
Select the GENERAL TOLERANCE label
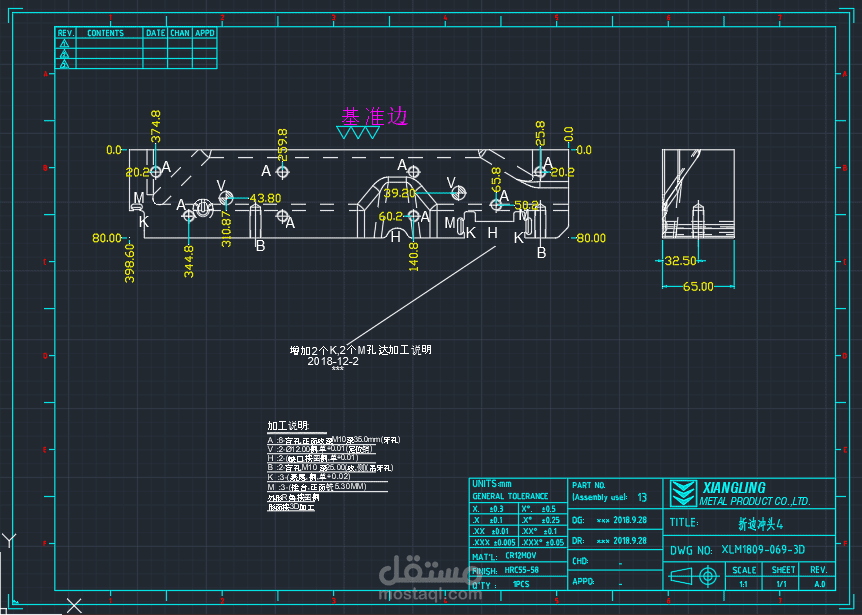[510, 496]
